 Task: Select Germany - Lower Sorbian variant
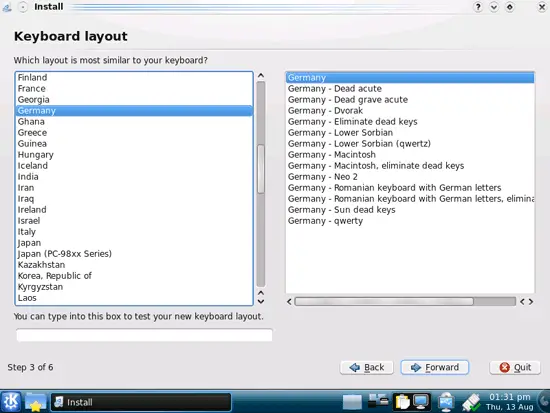pos(410,133)
